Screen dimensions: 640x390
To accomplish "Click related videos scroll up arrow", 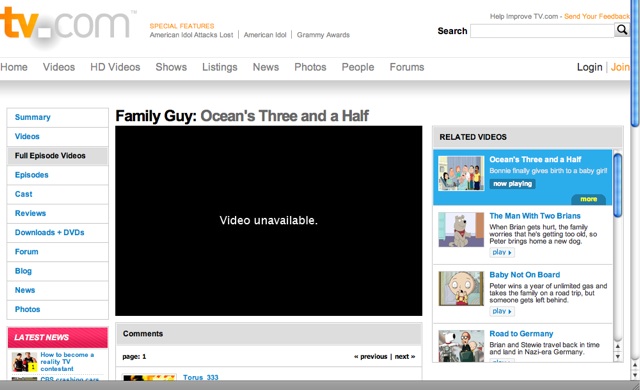I will (618, 347).
